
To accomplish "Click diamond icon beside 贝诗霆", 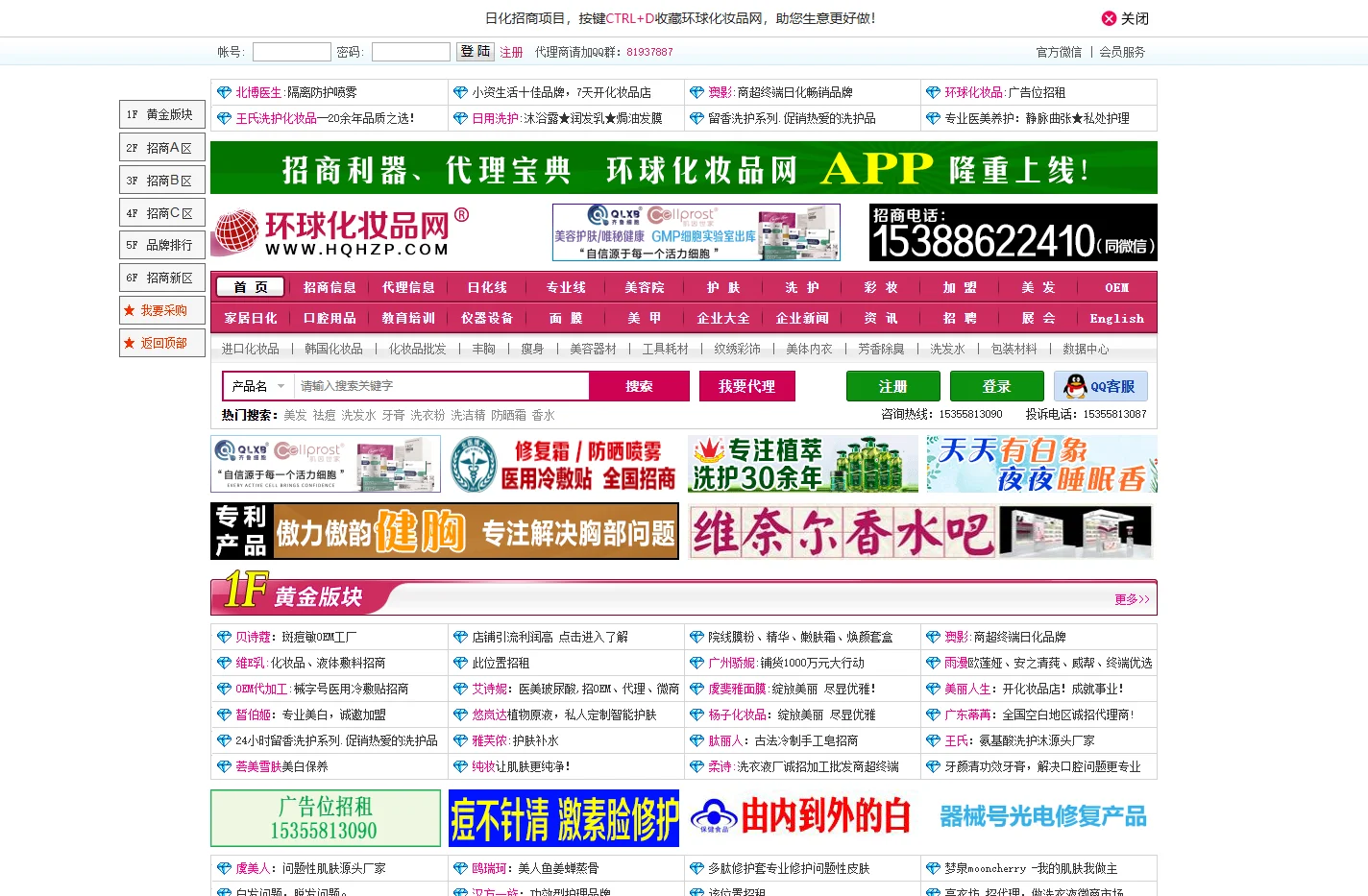I will click(x=224, y=637).
